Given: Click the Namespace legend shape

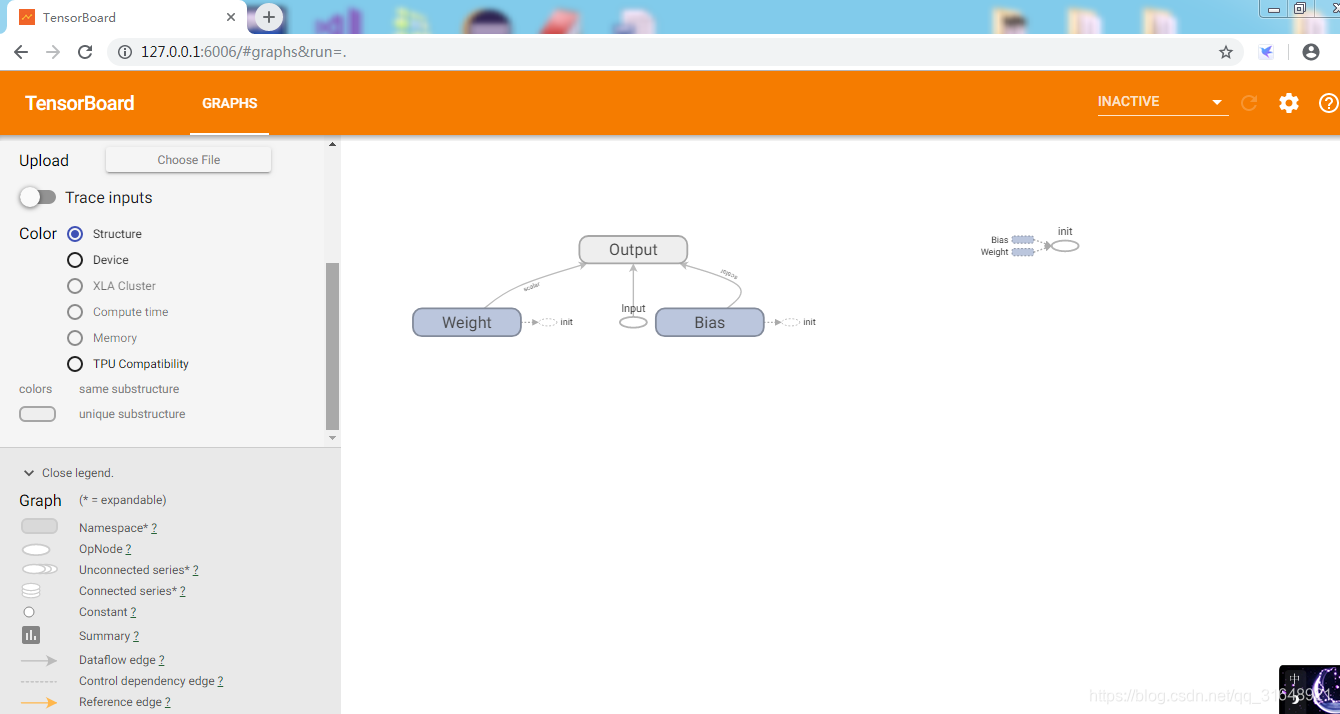Looking at the screenshot, I should [x=39, y=526].
